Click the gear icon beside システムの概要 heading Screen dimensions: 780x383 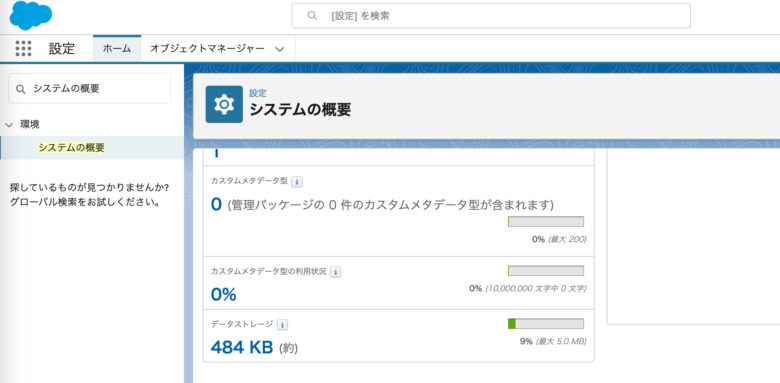pyautogui.click(x=224, y=104)
